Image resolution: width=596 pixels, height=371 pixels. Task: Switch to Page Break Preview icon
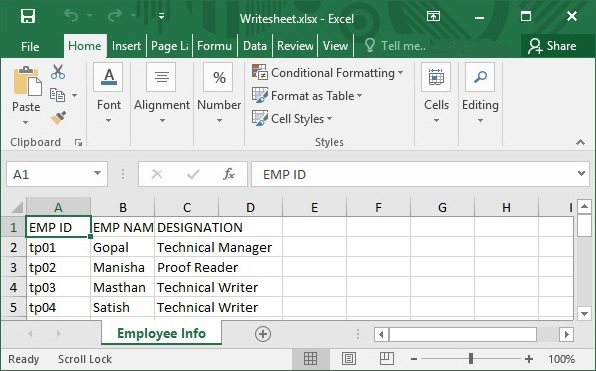[x=387, y=358]
